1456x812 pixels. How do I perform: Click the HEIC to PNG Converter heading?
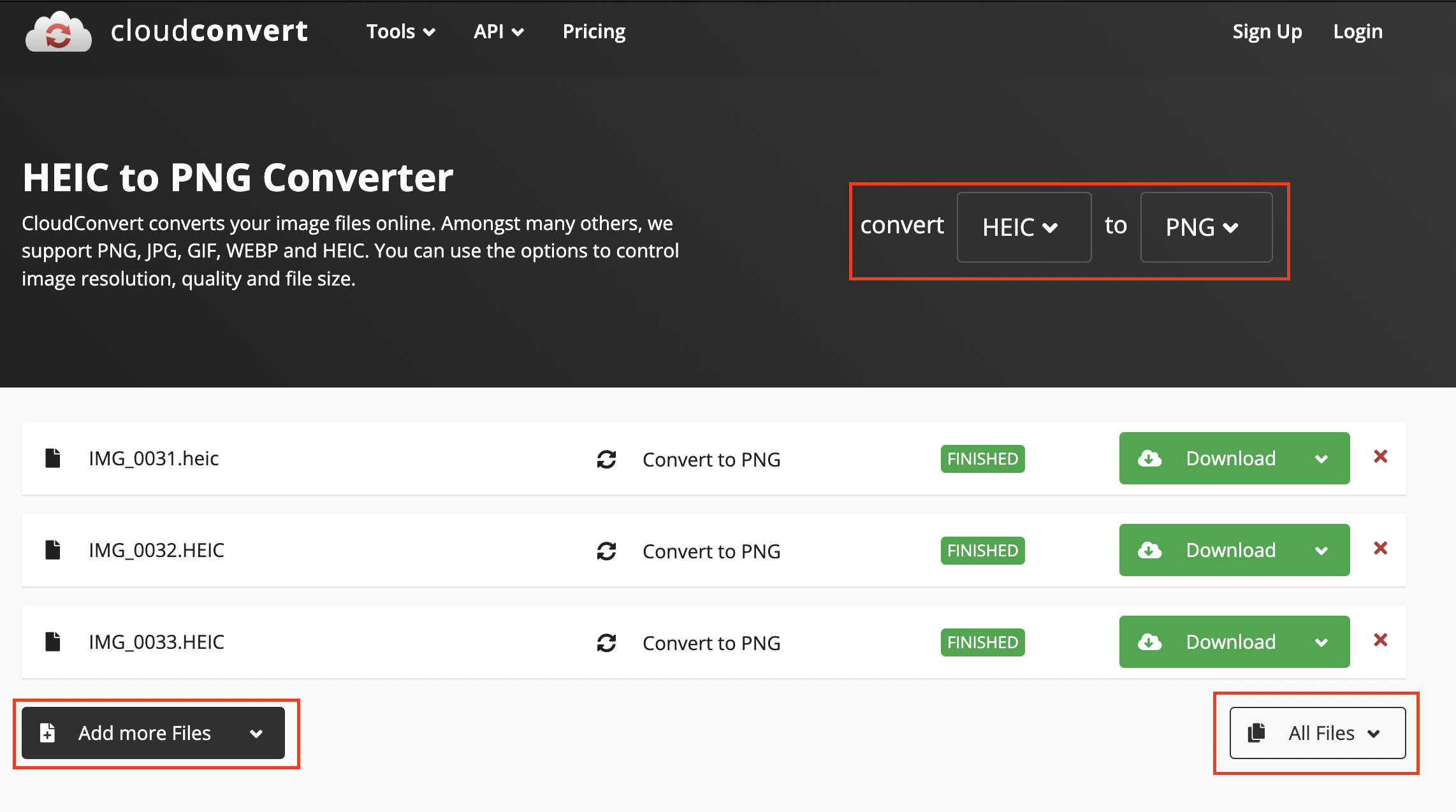[x=238, y=177]
